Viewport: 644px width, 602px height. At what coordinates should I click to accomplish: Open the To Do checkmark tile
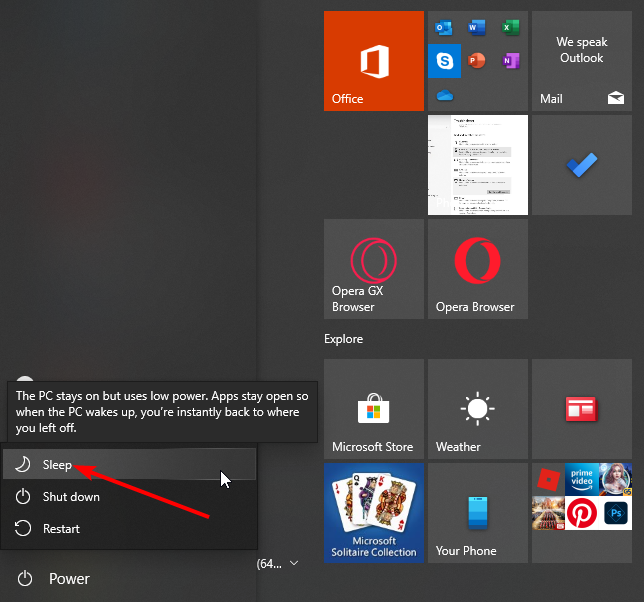coord(582,165)
